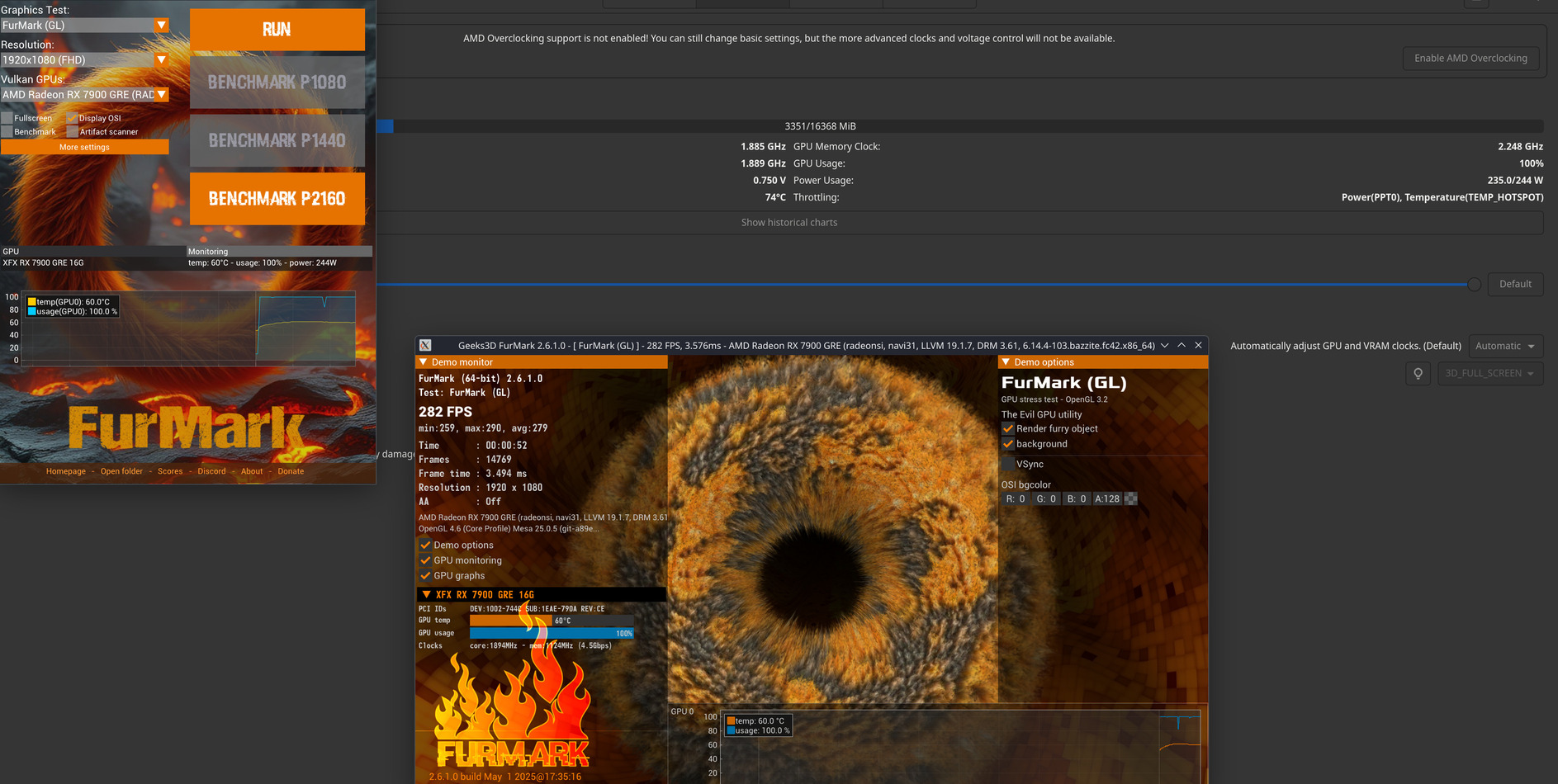The height and width of the screenshot is (784, 1558).
Task: Click the Throttling value Power(PPT0) text
Action: 1442,197
